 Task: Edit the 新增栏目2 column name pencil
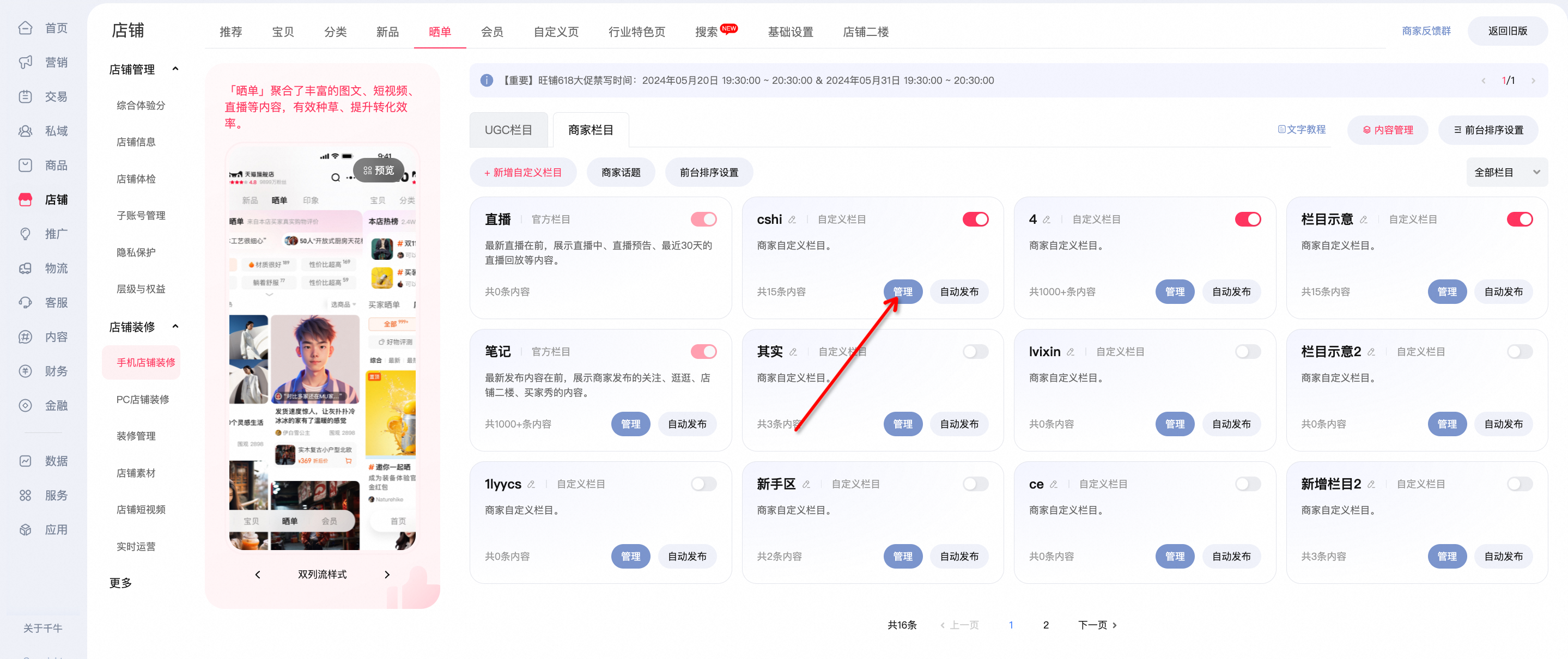point(1371,484)
